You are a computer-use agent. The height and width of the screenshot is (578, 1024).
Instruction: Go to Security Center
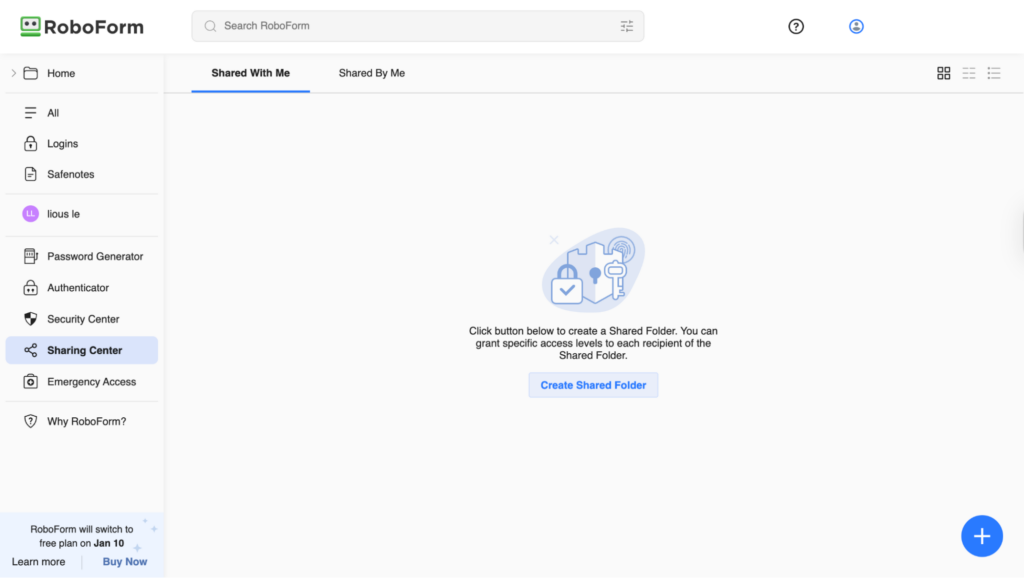(x=82, y=319)
